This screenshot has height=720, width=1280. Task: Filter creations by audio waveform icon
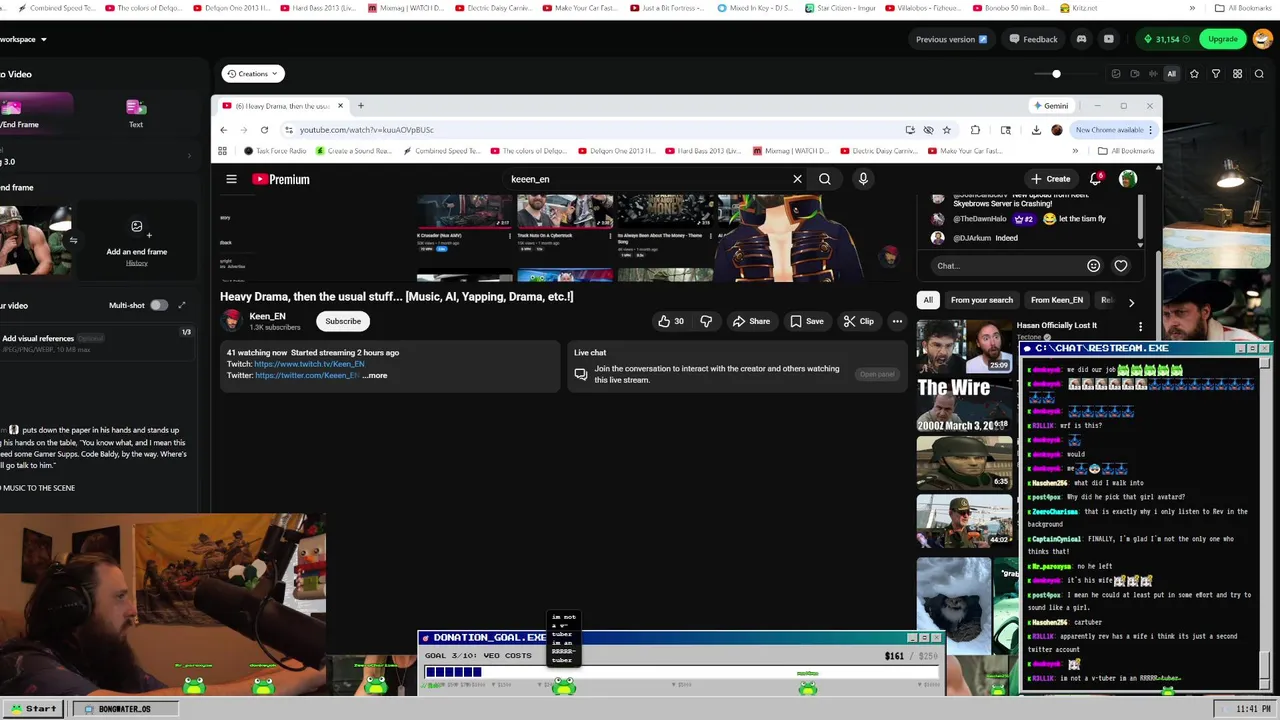coord(1153,73)
